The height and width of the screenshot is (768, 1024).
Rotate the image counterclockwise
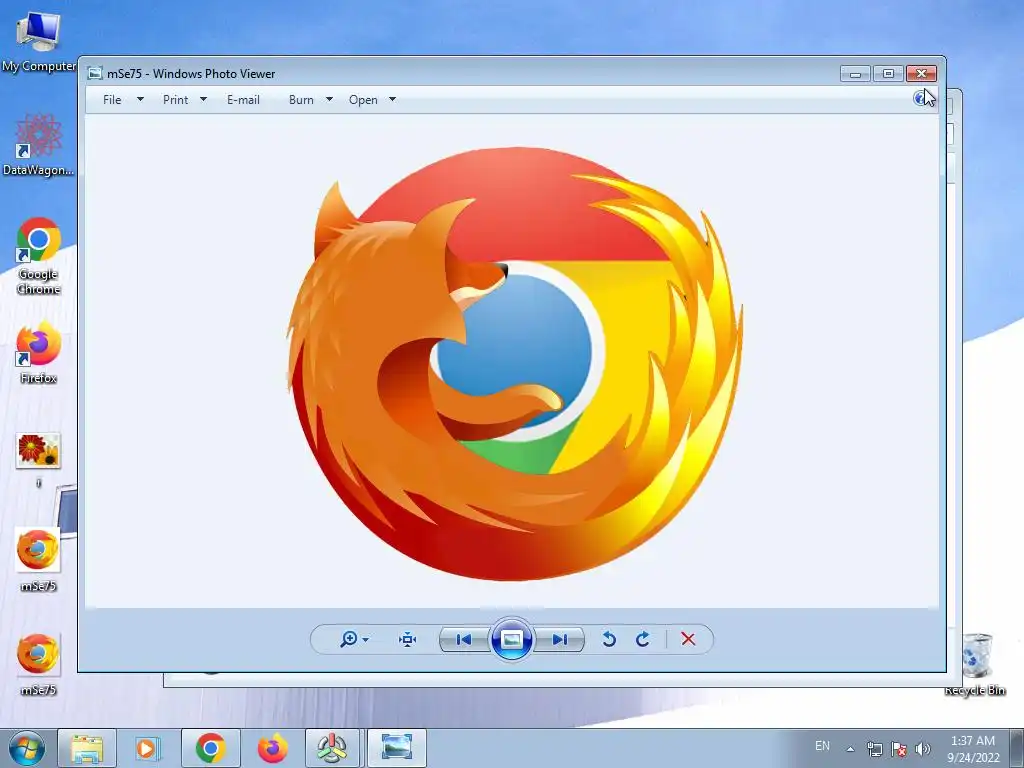[x=609, y=639]
